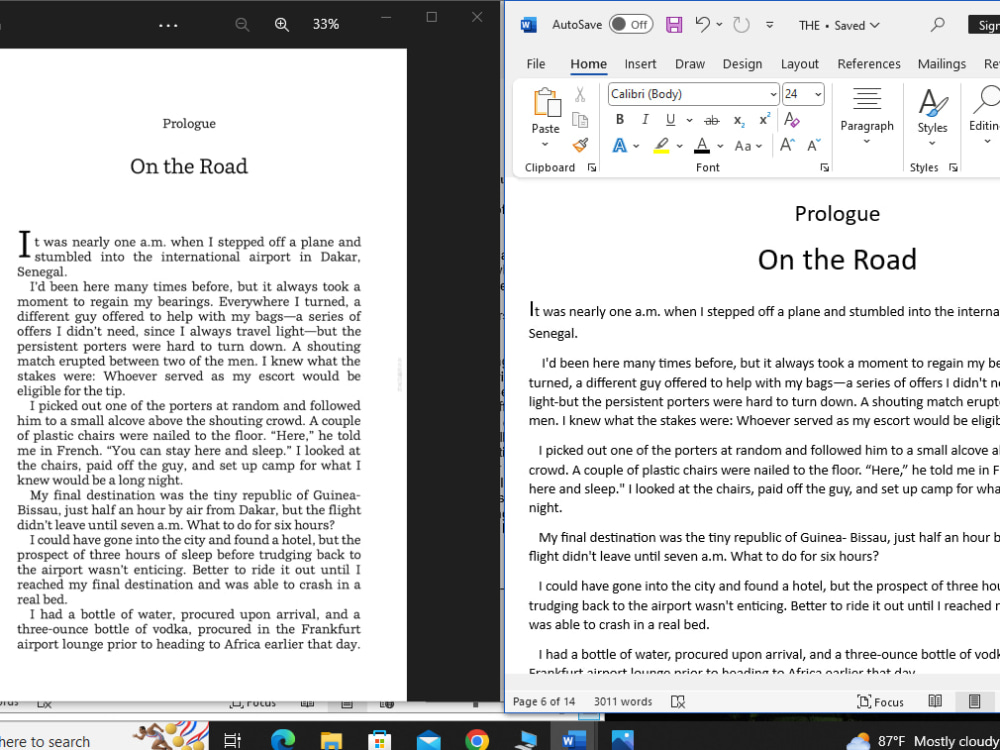
Task: Enable Focus mode in the right Word window
Action: 880,702
